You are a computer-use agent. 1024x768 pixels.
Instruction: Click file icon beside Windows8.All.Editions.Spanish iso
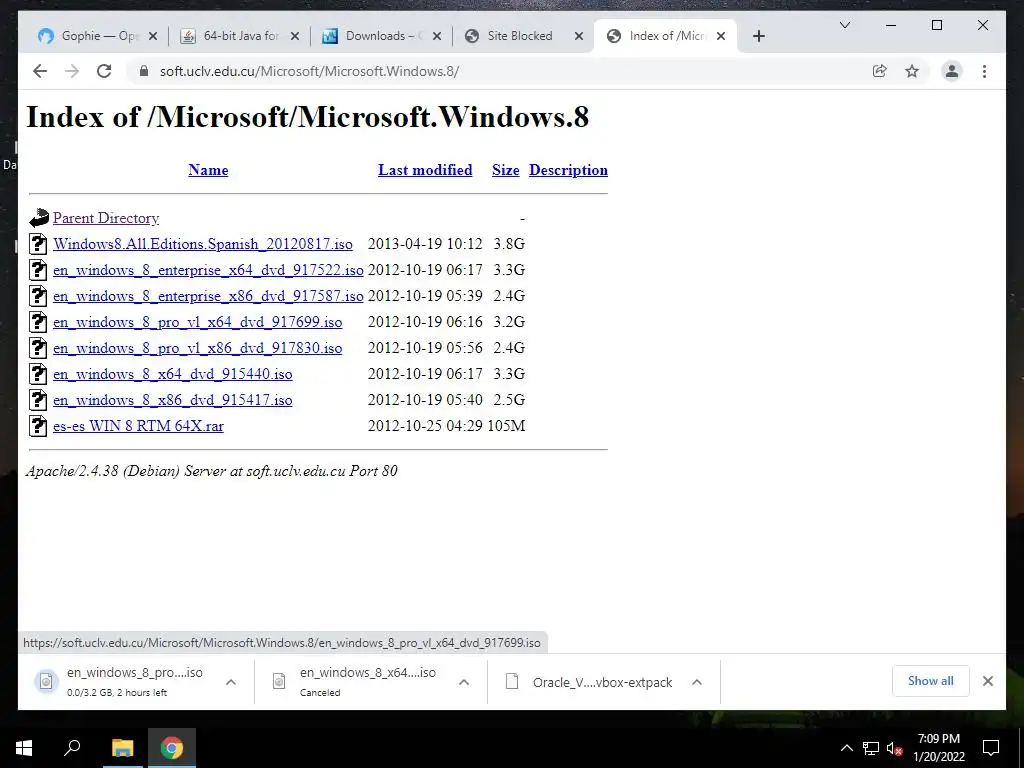pyautogui.click(x=39, y=244)
